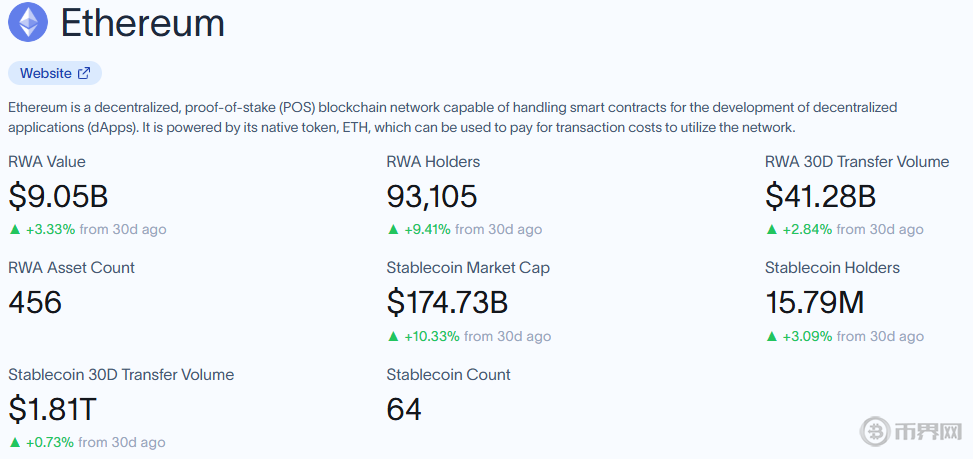Click the green up-triangle next to +3.33%

(x=15, y=230)
